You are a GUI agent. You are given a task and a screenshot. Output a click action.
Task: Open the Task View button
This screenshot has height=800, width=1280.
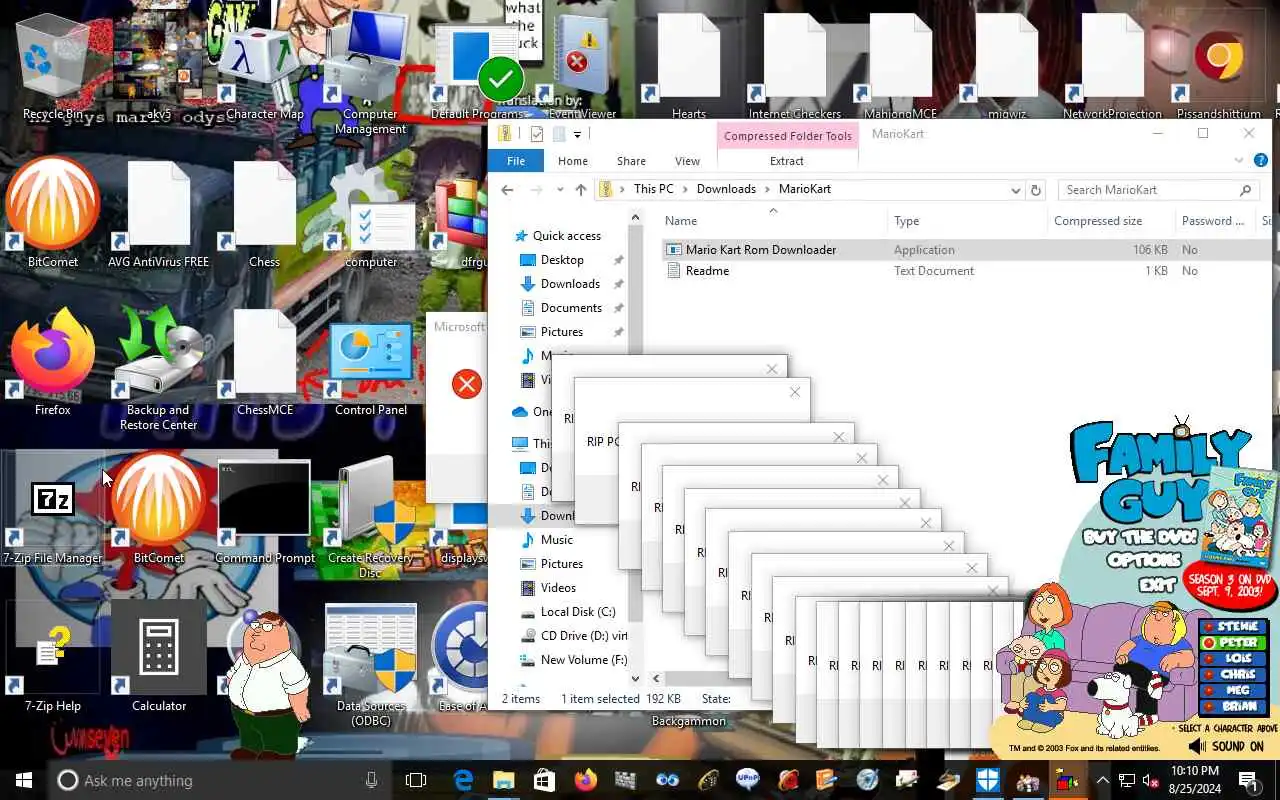(x=416, y=780)
